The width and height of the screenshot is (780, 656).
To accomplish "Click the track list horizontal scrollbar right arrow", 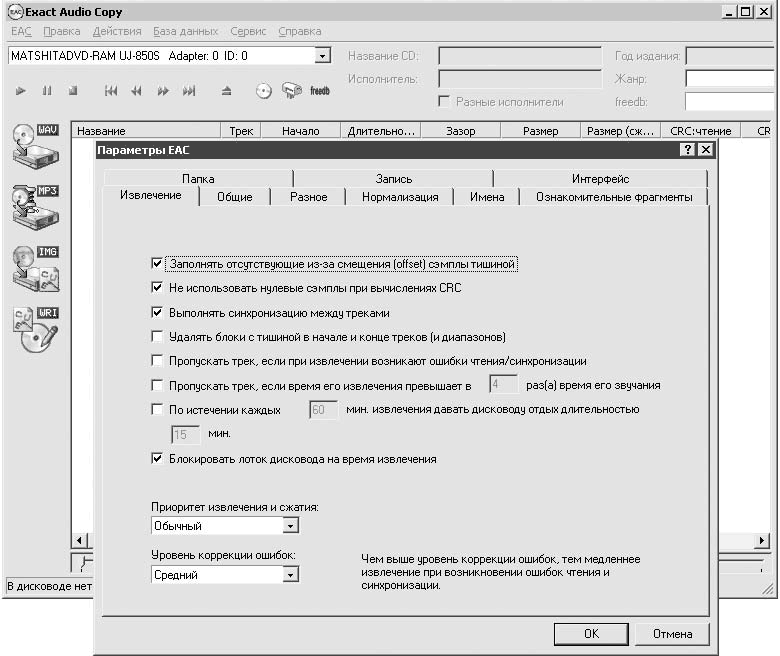I will [x=761, y=540].
